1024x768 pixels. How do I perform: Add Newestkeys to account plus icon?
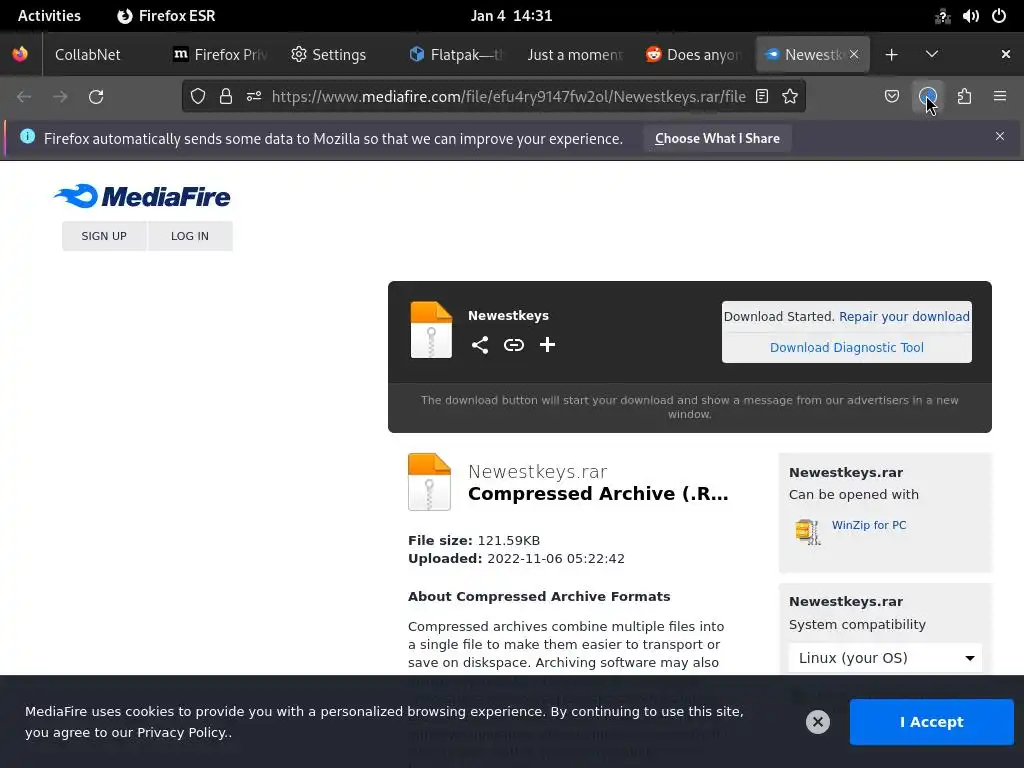[547, 345]
